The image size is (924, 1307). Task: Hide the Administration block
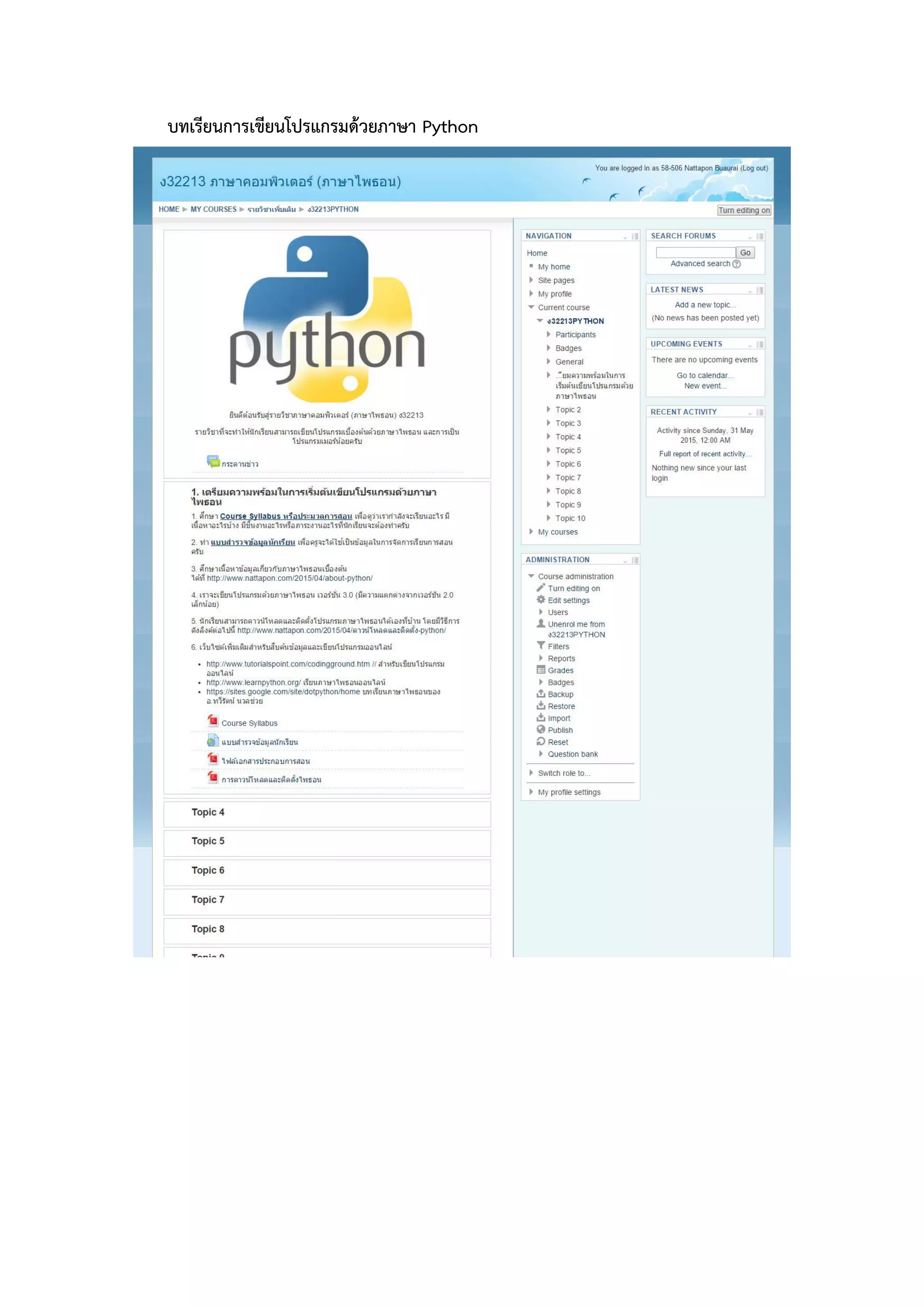click(x=625, y=561)
